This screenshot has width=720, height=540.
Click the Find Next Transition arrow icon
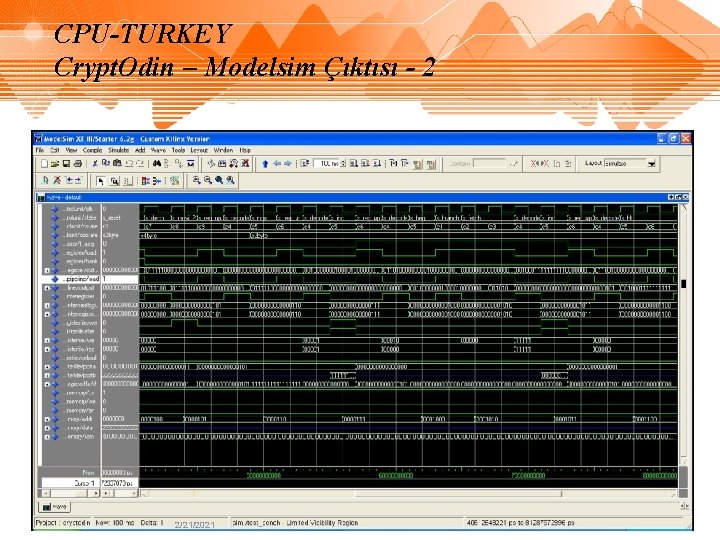pyautogui.click(x=78, y=180)
